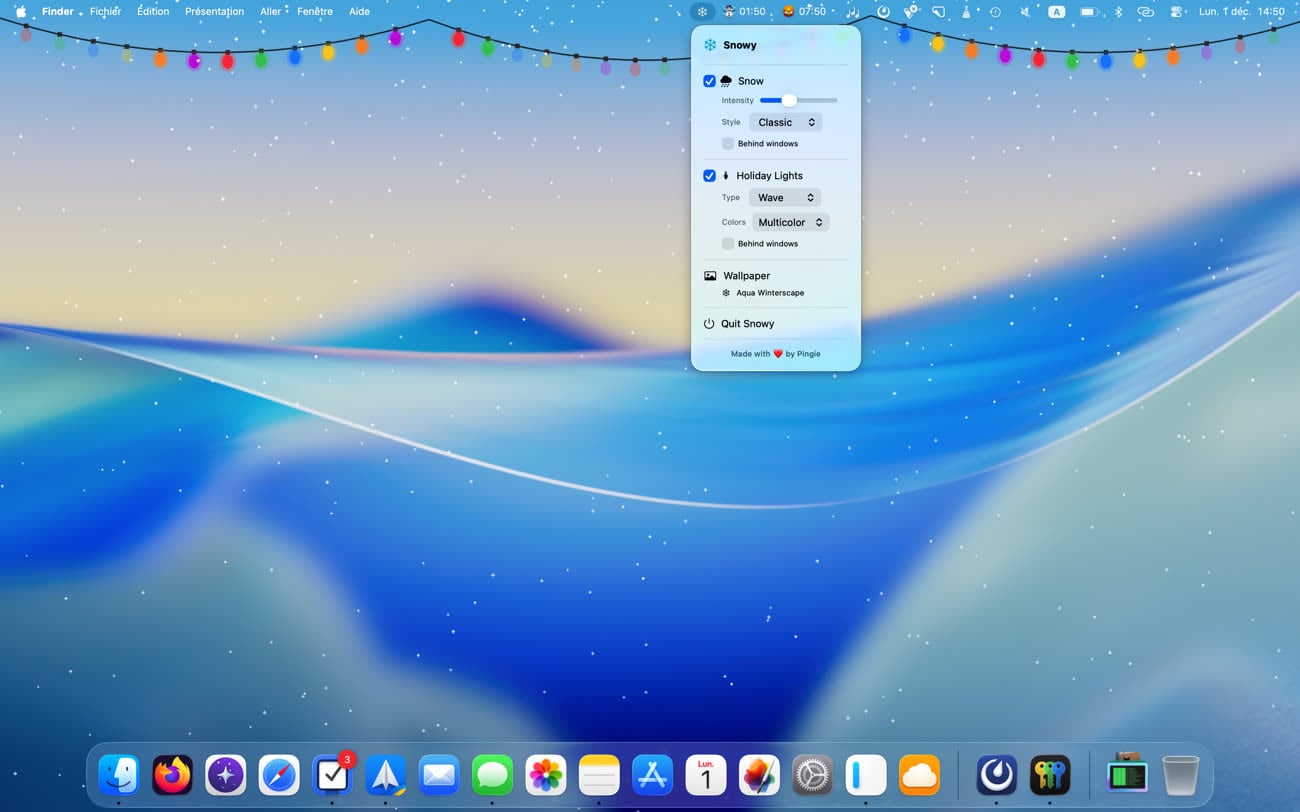
Task: Disable the Snow checkbox
Action: click(x=709, y=81)
